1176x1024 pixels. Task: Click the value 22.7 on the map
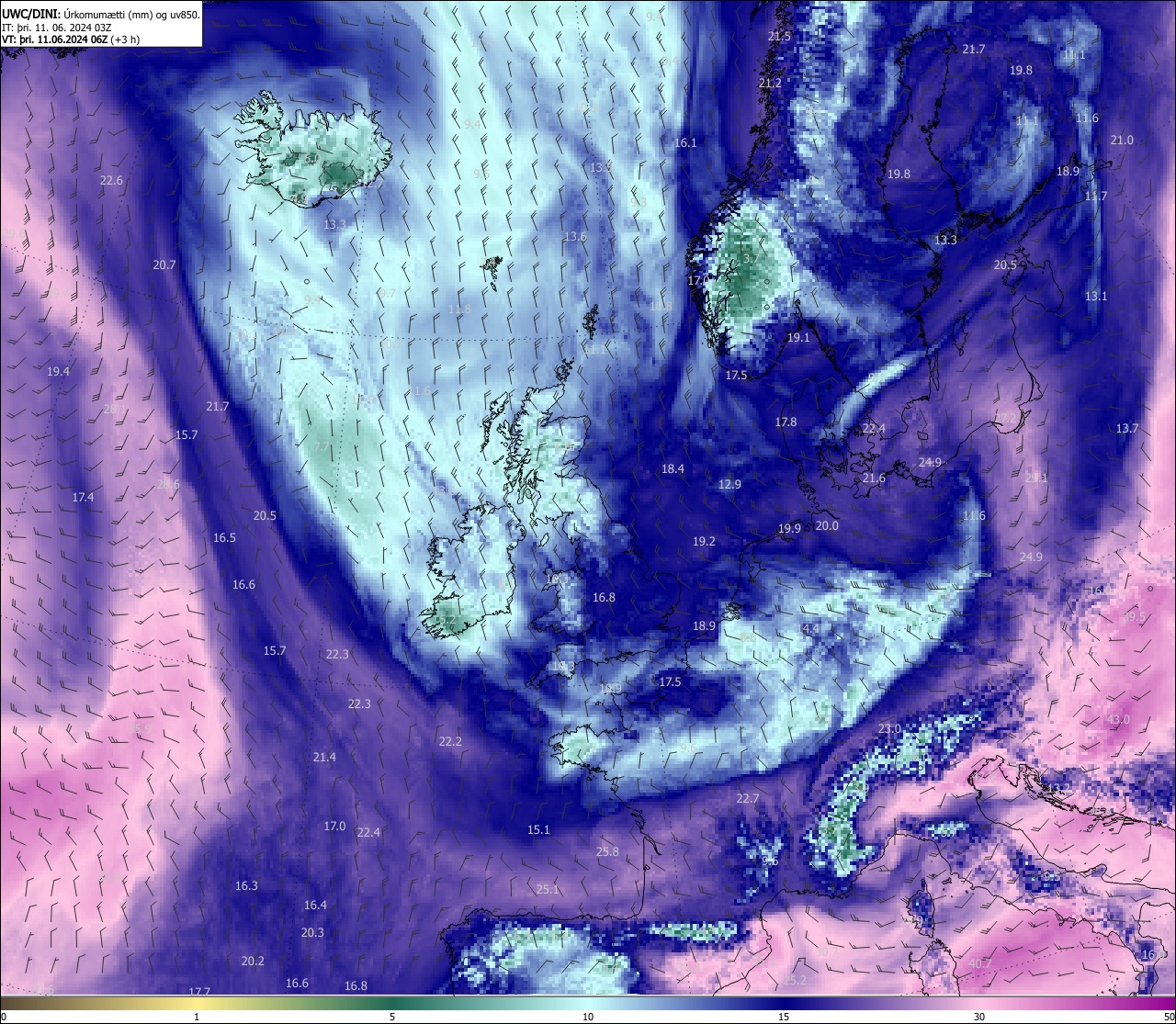point(748,798)
